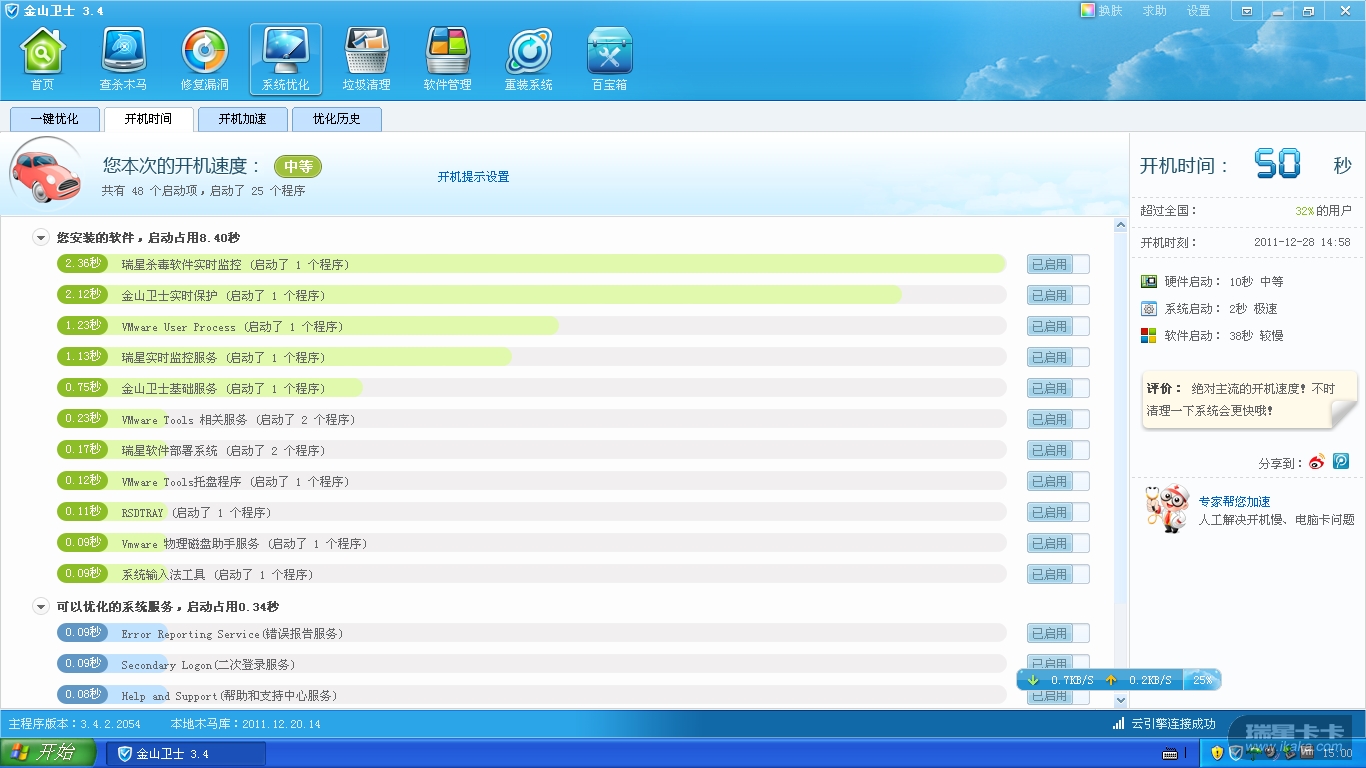Open the 开始 Start button
1366x768 pixels.
[48, 753]
